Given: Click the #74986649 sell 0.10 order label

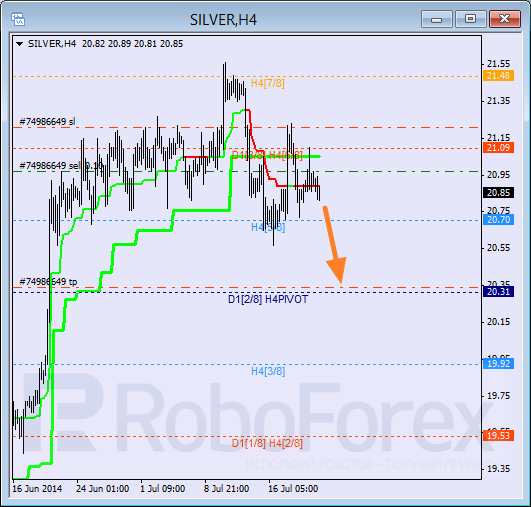Looking at the screenshot, I should [x=61, y=166].
